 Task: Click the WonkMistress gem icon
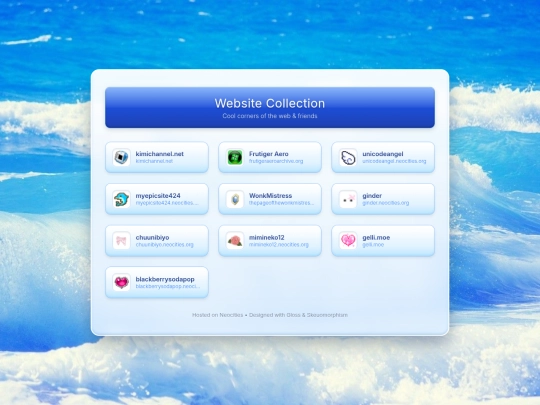coord(235,199)
